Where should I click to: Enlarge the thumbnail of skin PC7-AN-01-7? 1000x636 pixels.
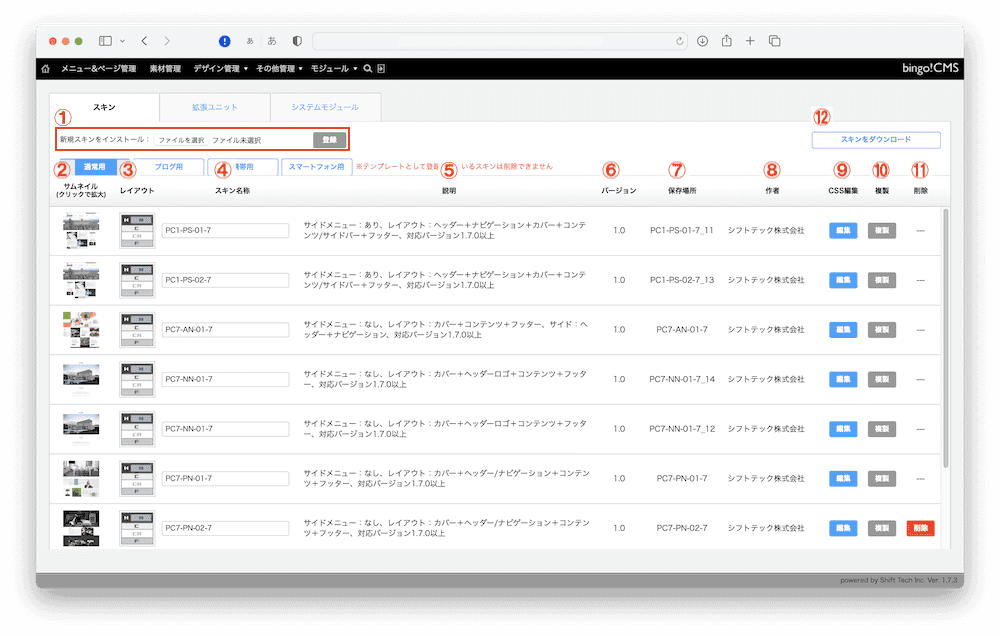tap(81, 330)
